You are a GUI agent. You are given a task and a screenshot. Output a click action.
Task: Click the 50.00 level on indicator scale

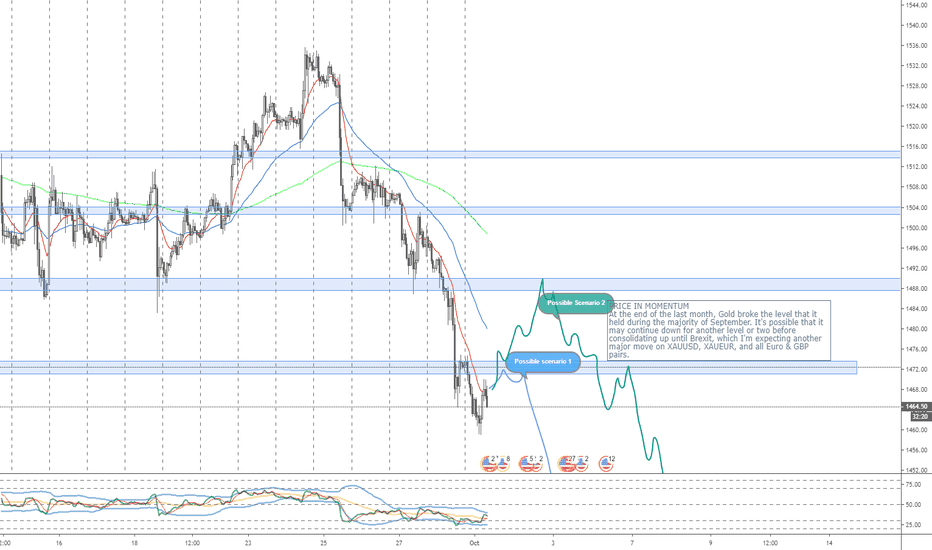point(914,505)
